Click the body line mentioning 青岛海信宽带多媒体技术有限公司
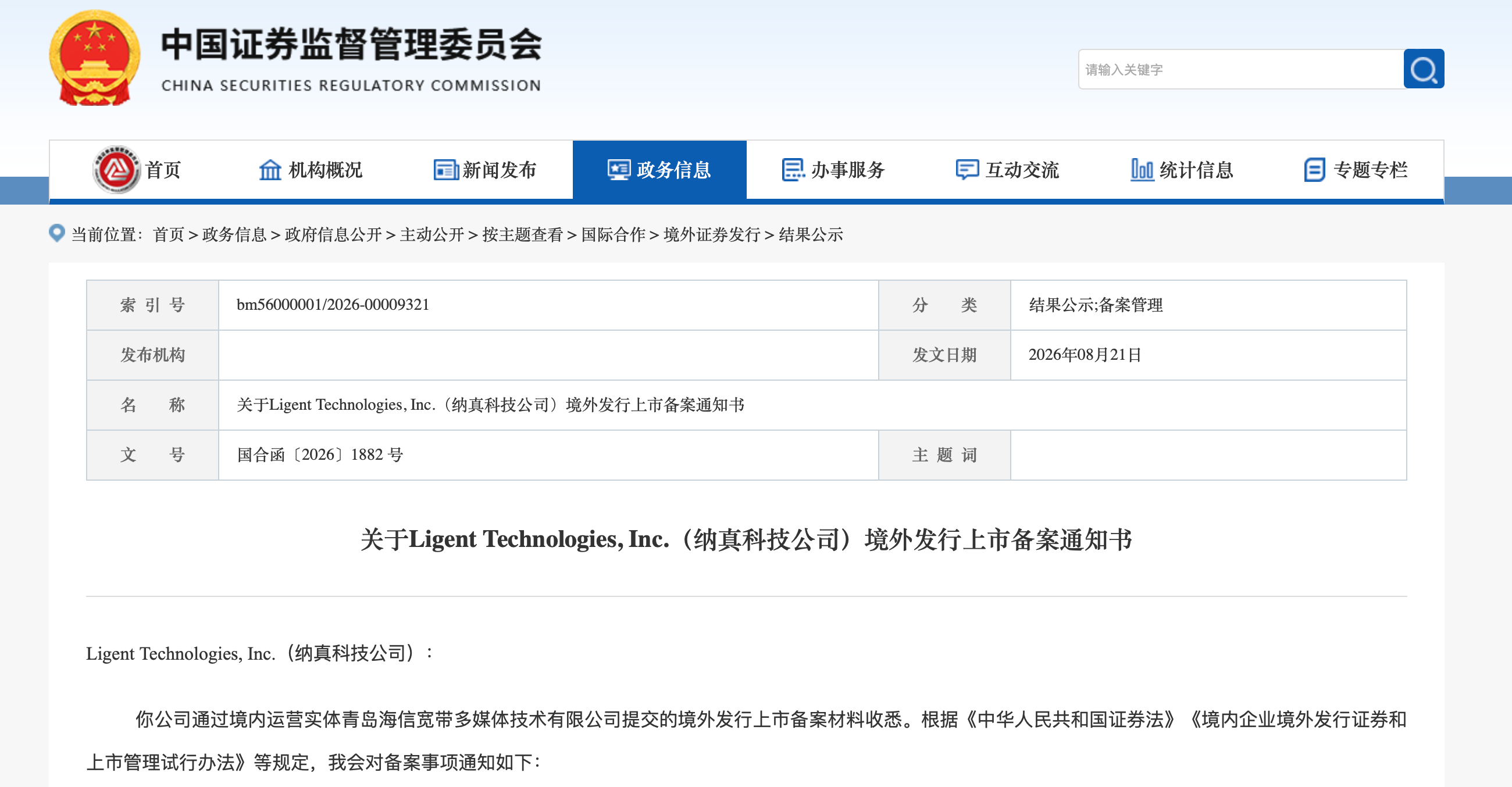The width and height of the screenshot is (1512, 787). [x=771, y=720]
